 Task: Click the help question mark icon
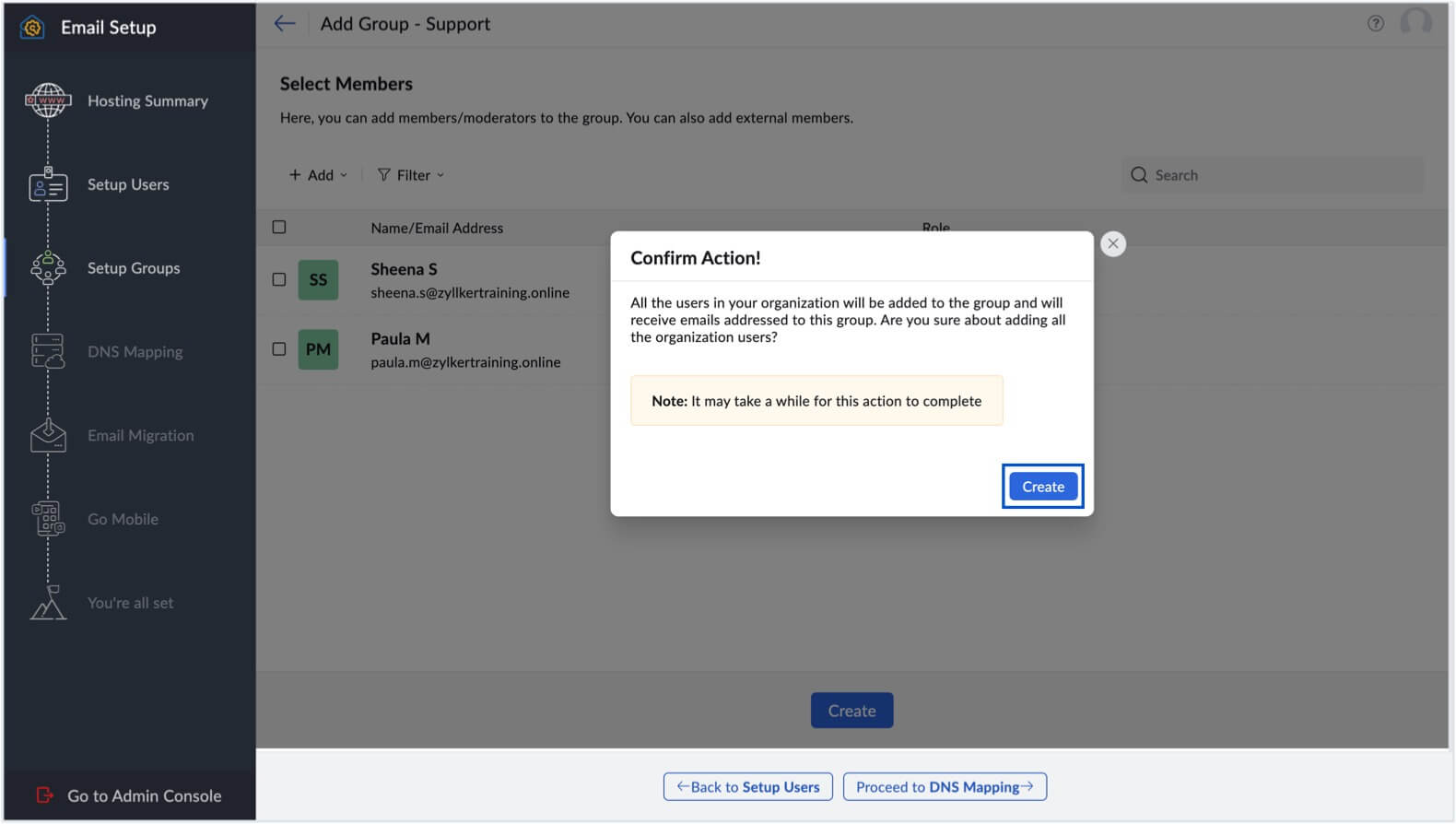tap(1375, 24)
